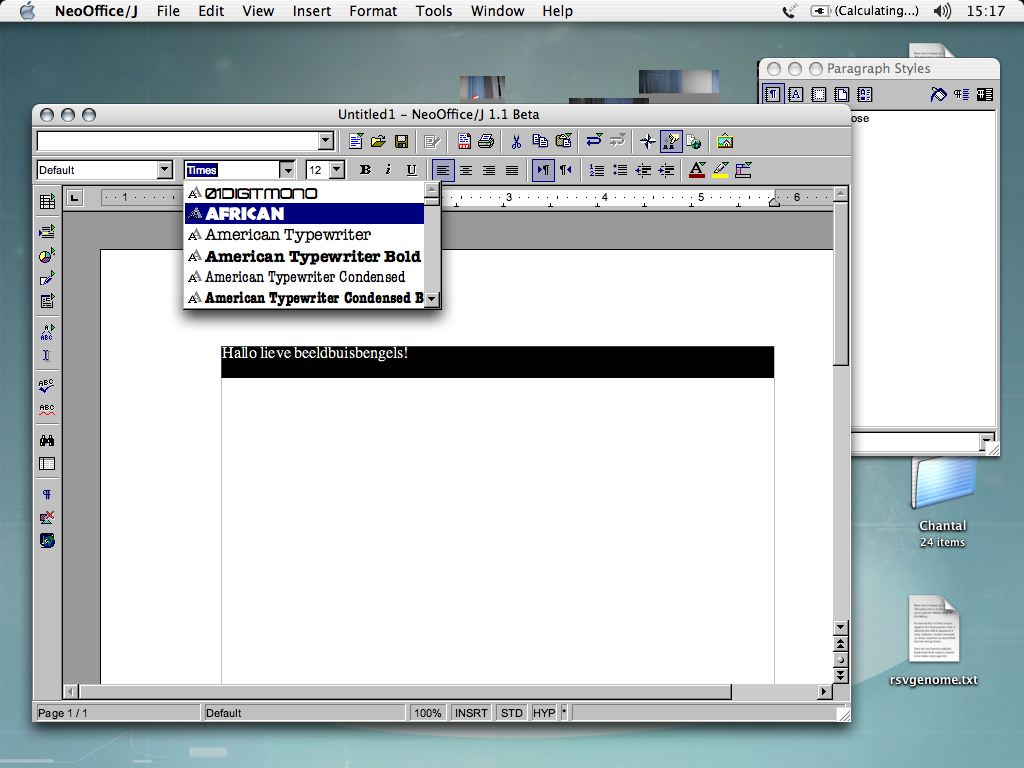Choose the American Typewriter Bold font
The image size is (1024, 768).
(x=304, y=256)
